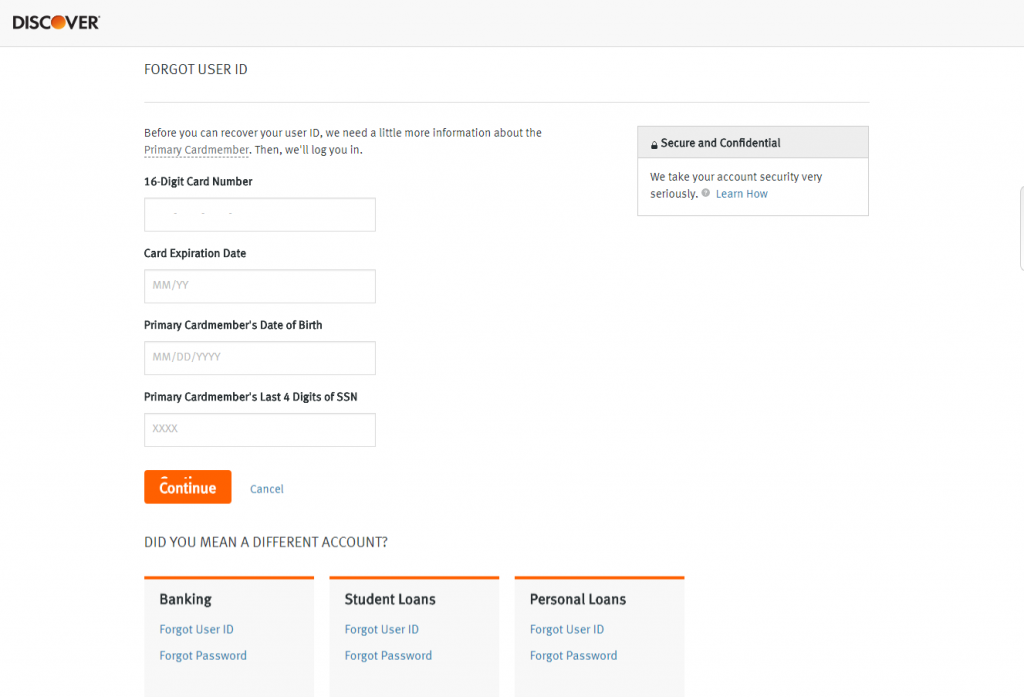Click the Discover logo
This screenshot has width=1024, height=697.
click(x=55, y=20)
